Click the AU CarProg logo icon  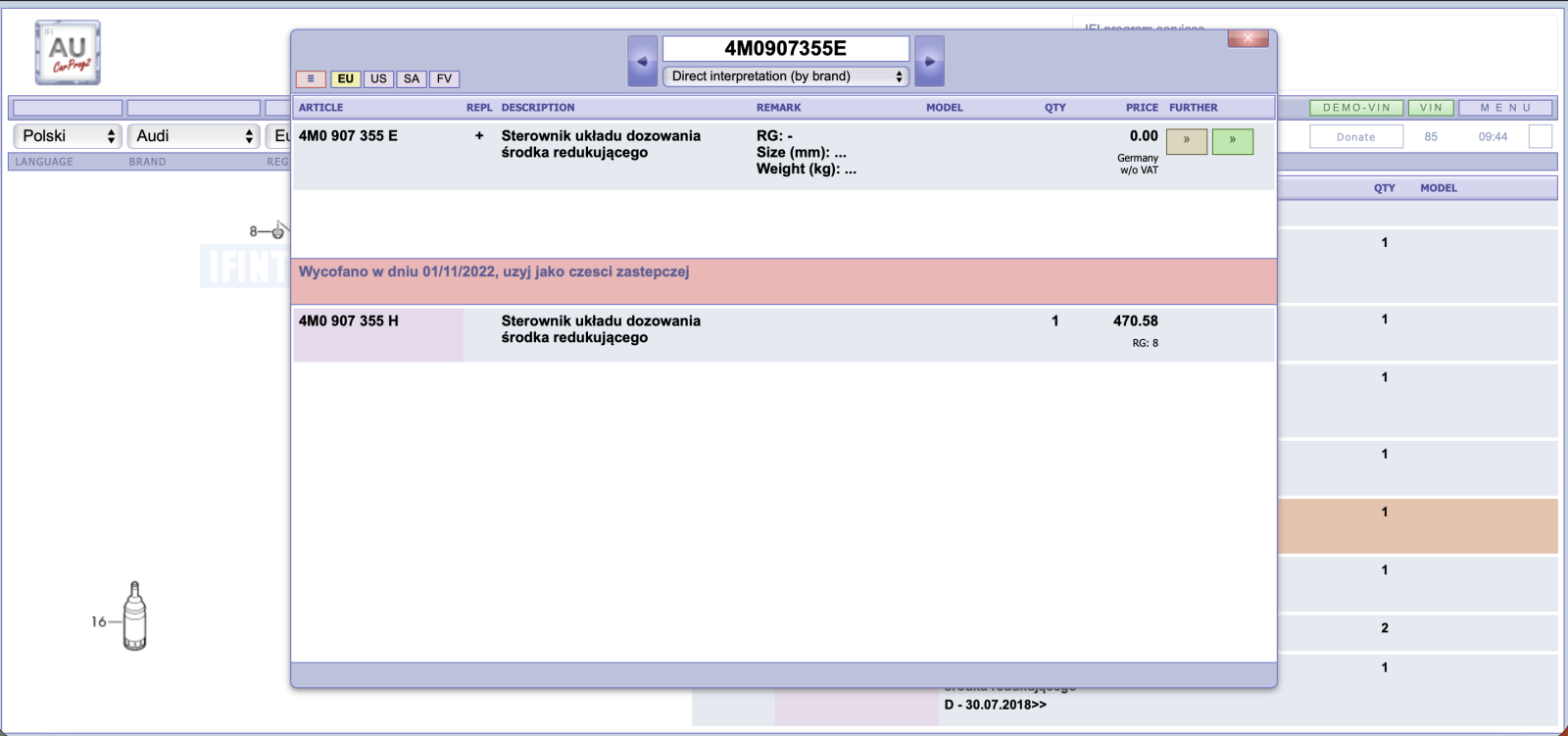(x=68, y=53)
